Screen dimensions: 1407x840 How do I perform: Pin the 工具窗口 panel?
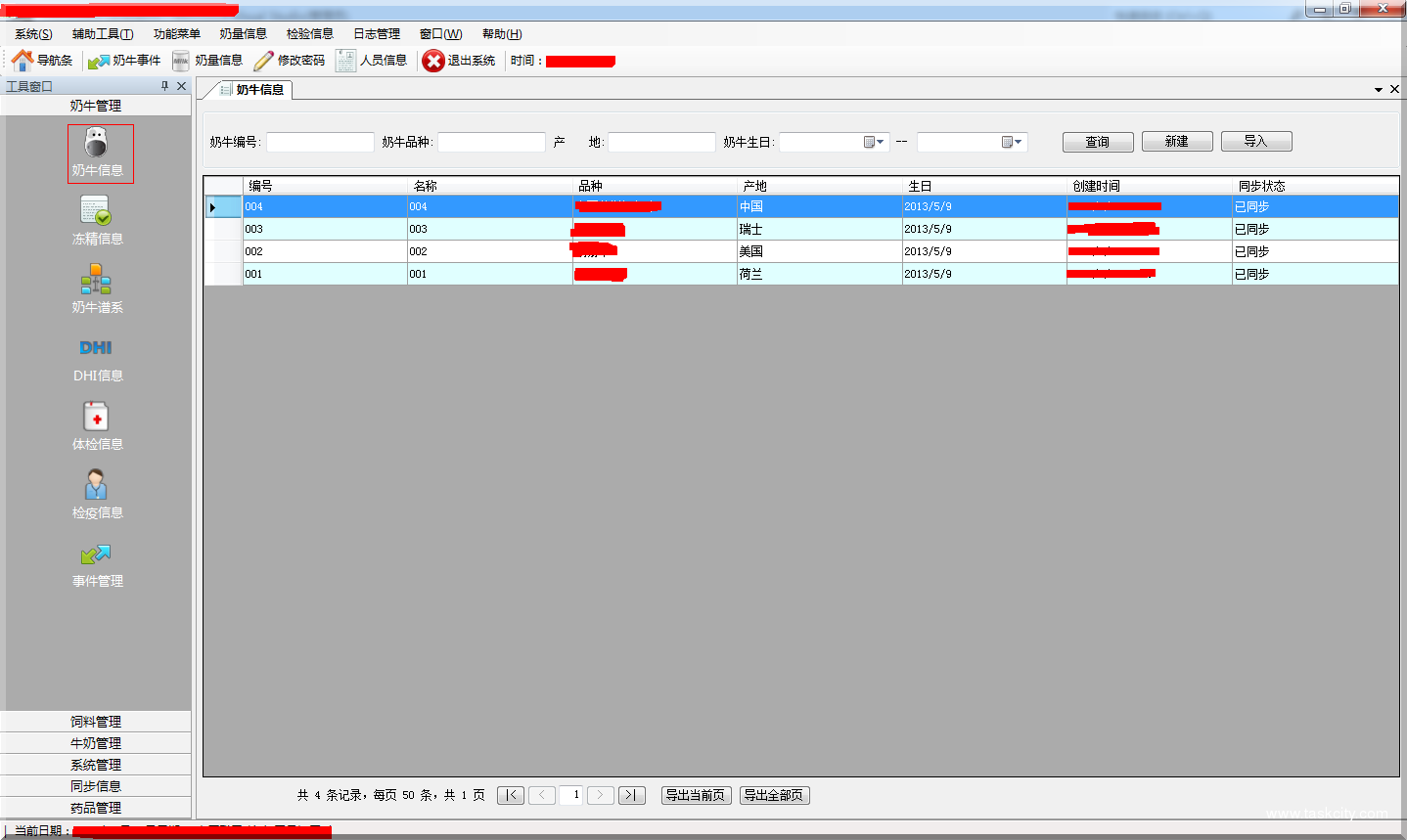click(x=164, y=86)
